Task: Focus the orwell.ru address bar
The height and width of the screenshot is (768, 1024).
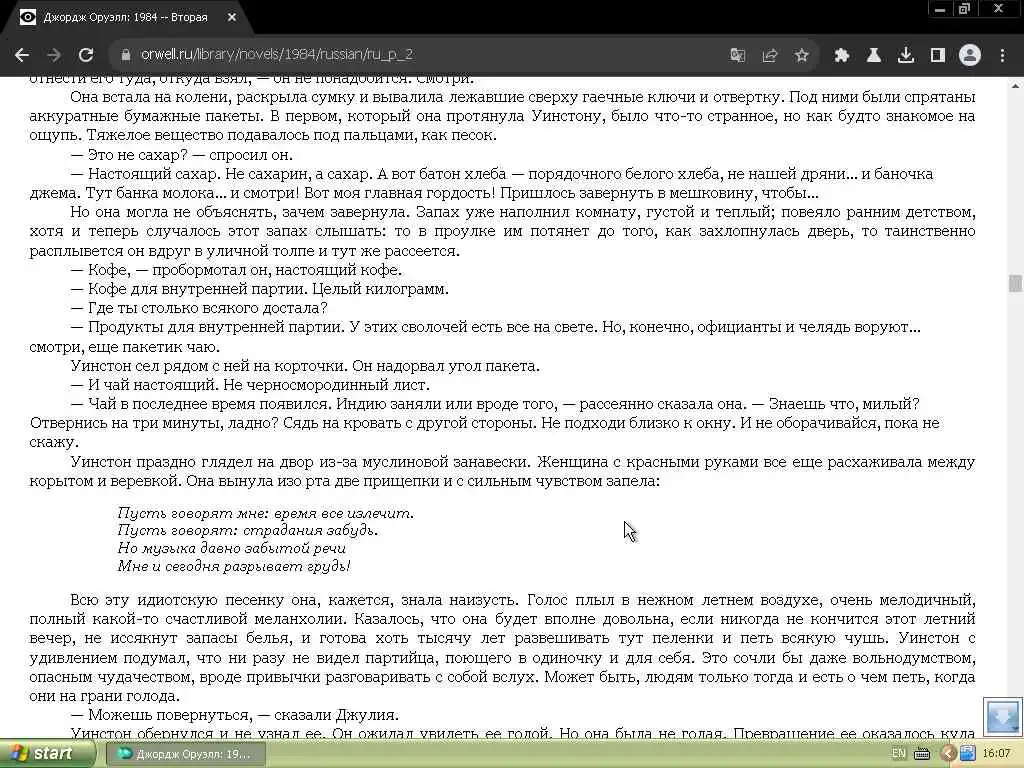Action: (x=418, y=55)
